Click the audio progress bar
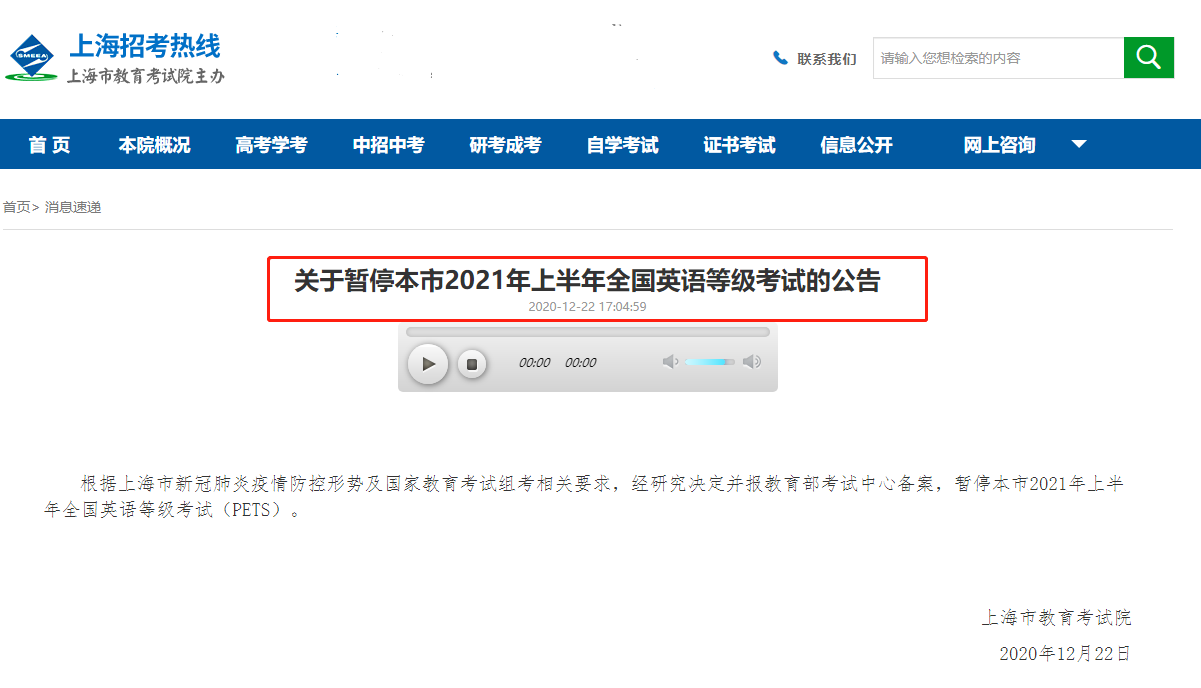 click(x=588, y=331)
